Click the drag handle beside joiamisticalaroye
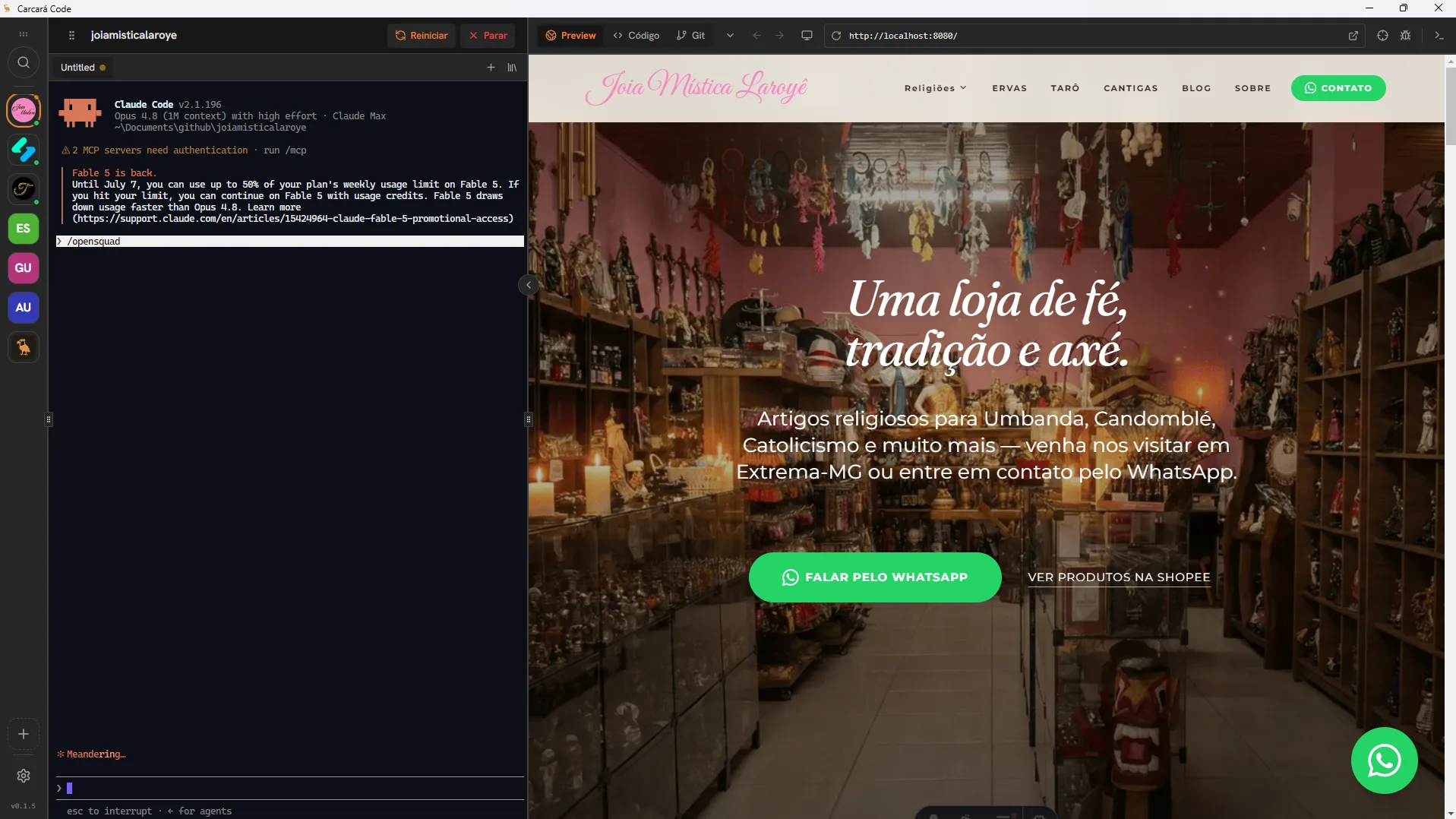1456x819 pixels. click(71, 36)
